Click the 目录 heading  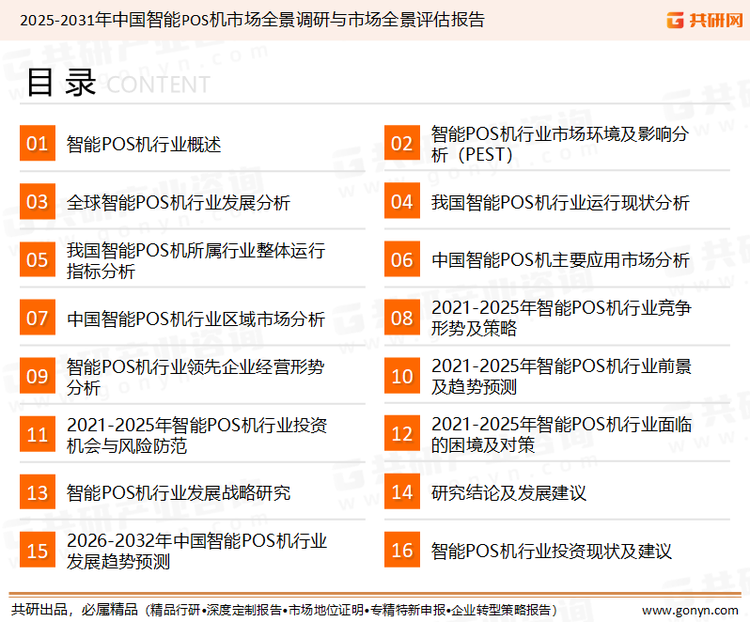click(x=61, y=83)
